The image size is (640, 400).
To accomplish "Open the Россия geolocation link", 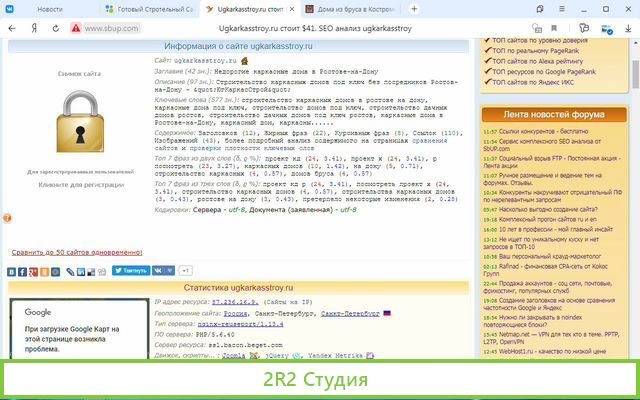I will click(x=236, y=313).
